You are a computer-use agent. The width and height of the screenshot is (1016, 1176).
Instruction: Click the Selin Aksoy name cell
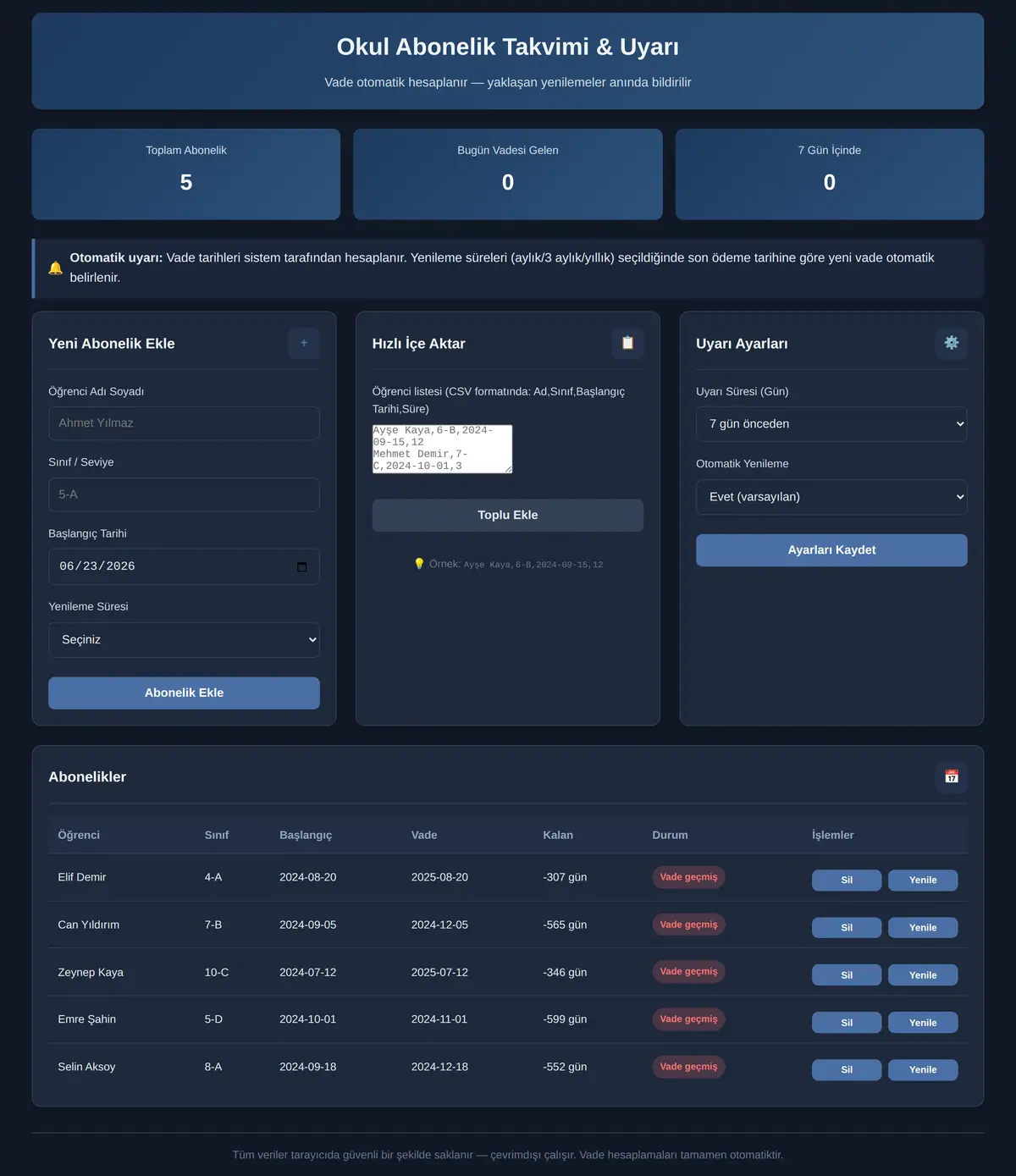coord(86,1067)
